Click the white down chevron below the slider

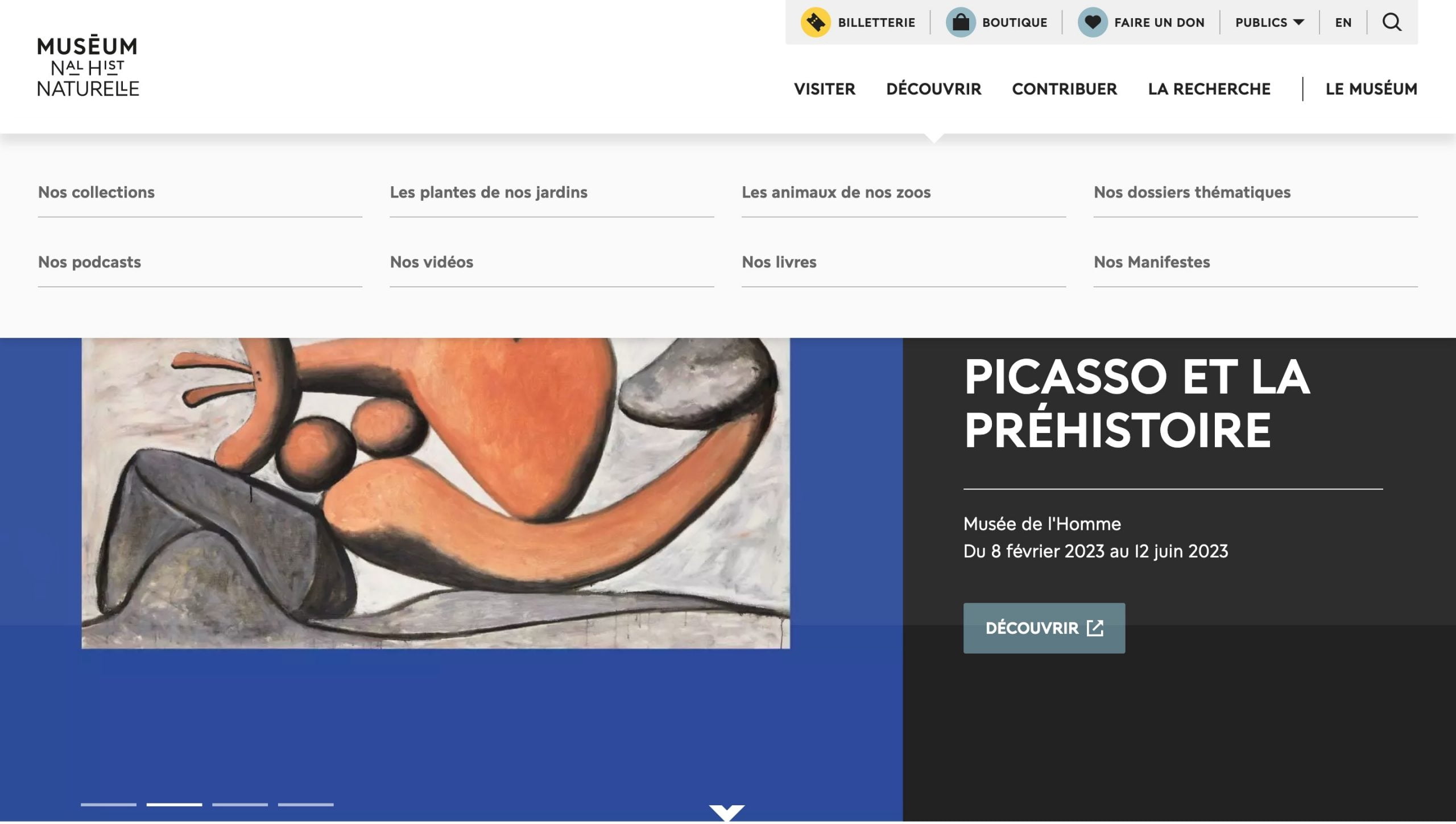[726, 813]
